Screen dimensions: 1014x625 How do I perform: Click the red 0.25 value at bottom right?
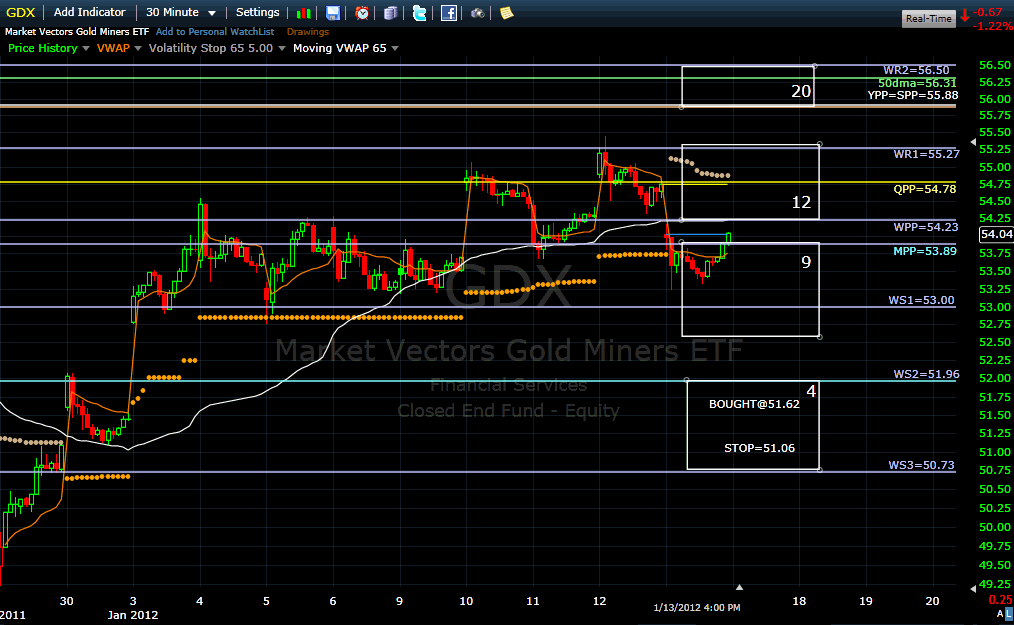coord(1001,600)
